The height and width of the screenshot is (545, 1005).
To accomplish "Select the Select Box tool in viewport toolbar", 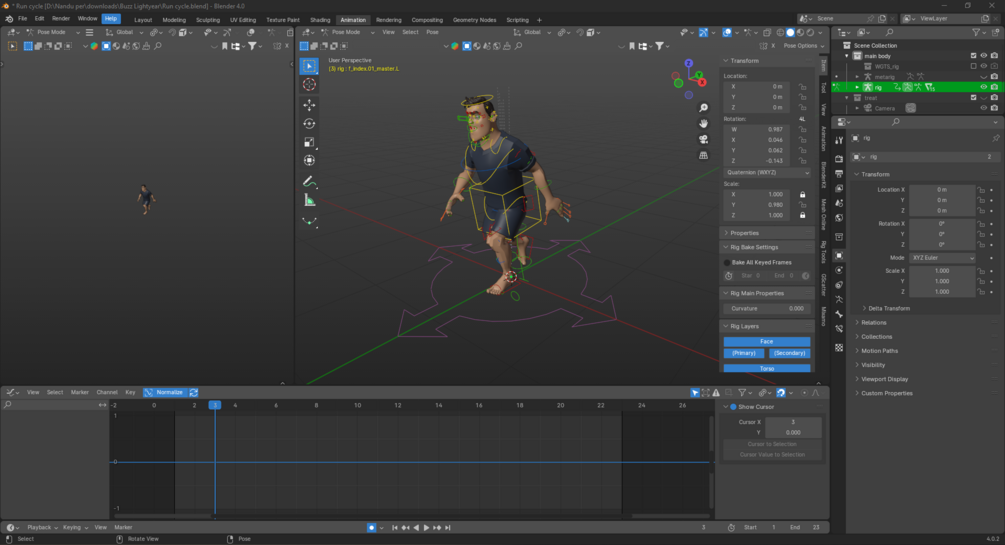I will [x=310, y=66].
